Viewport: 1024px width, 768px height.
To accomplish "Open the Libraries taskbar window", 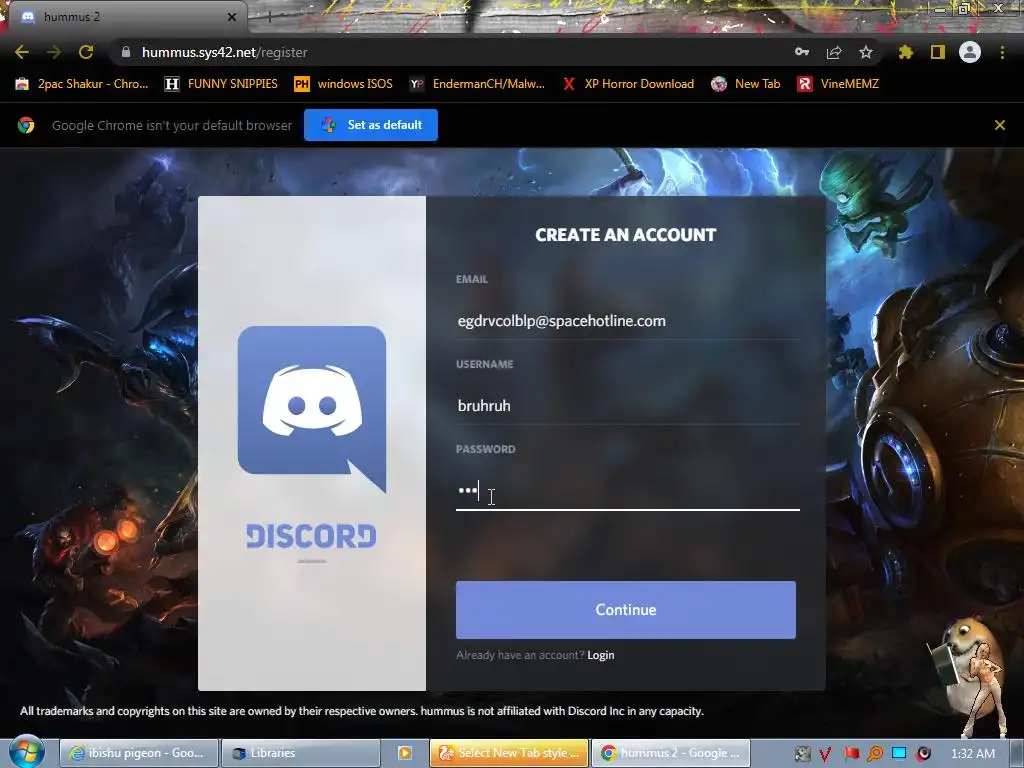I will pos(300,753).
